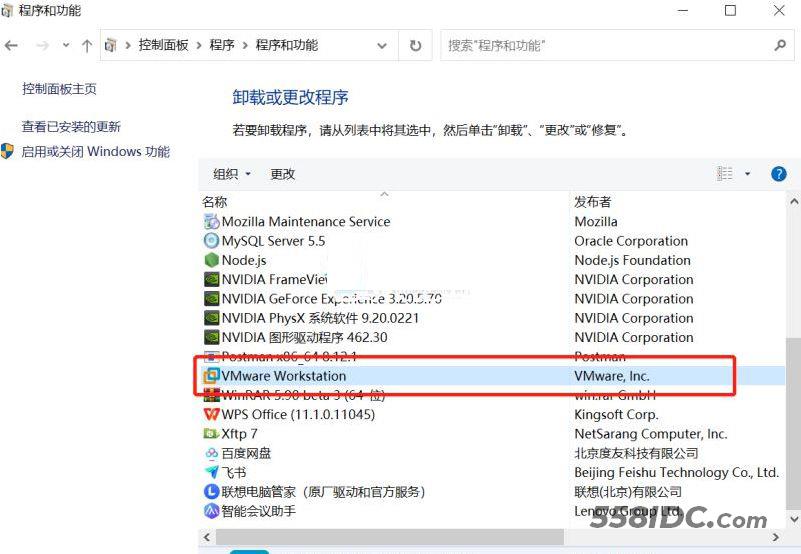Viewport: 801px width, 554px height.
Task: Select the 飞书 entry
Action: 233,472
